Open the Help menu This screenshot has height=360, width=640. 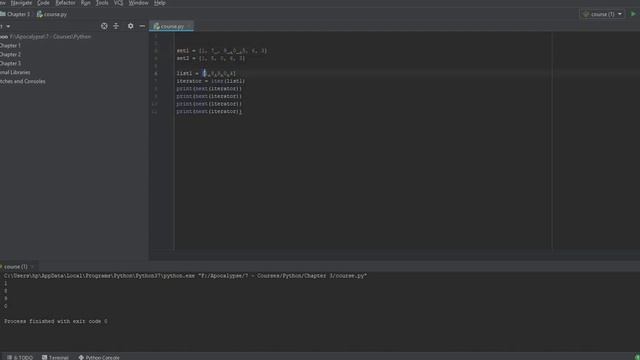click(x=160, y=3)
